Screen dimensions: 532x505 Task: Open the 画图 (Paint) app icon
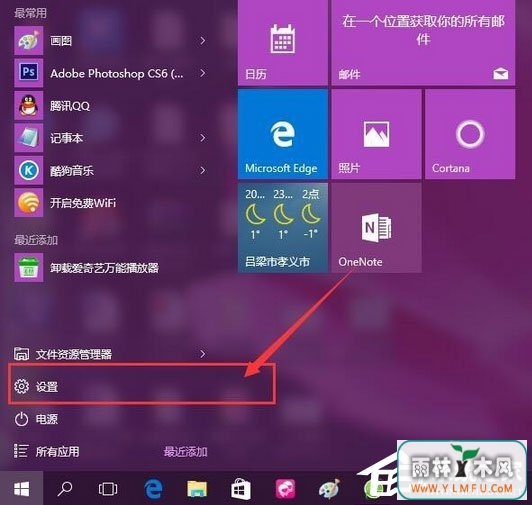coord(28,41)
